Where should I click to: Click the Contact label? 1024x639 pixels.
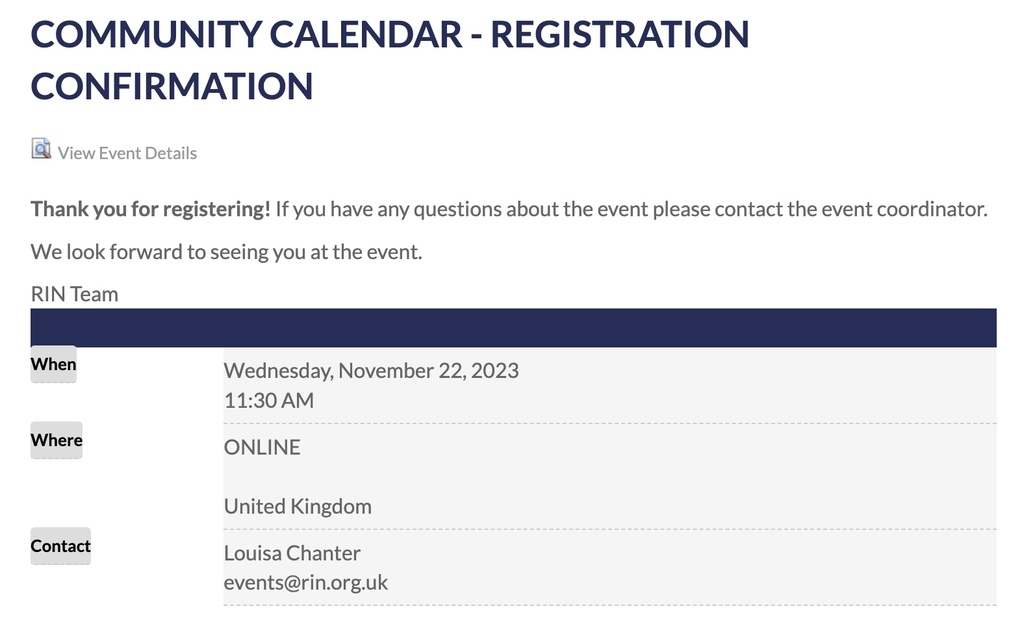coord(61,546)
